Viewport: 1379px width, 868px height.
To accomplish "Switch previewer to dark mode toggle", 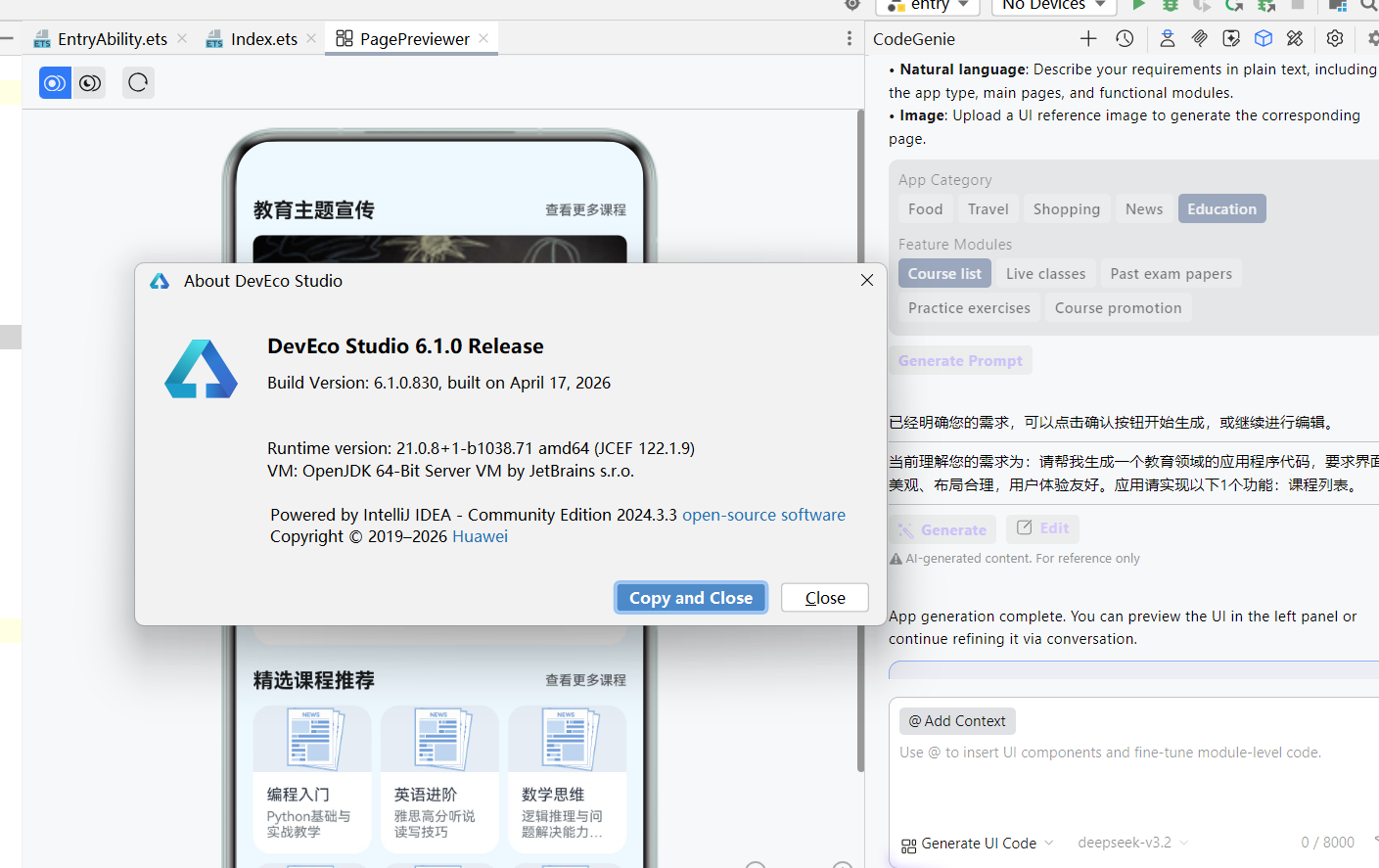I will pos(90,83).
